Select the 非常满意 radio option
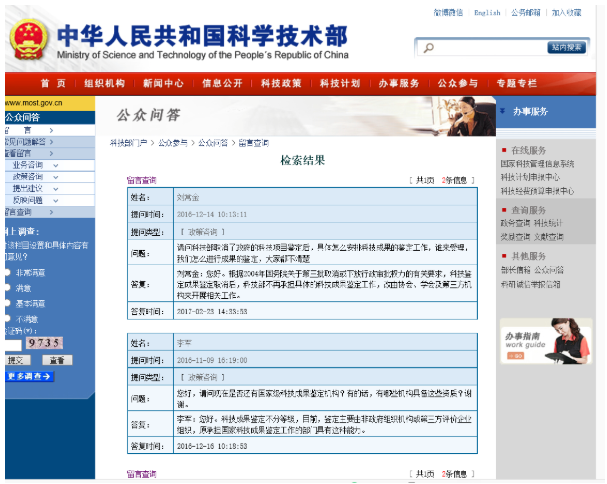607x484 pixels. pos(7,273)
